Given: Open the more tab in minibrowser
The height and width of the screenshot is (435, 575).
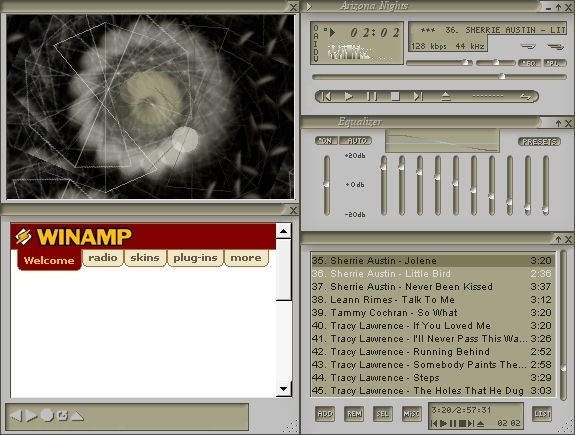Looking at the screenshot, I should (x=246, y=258).
